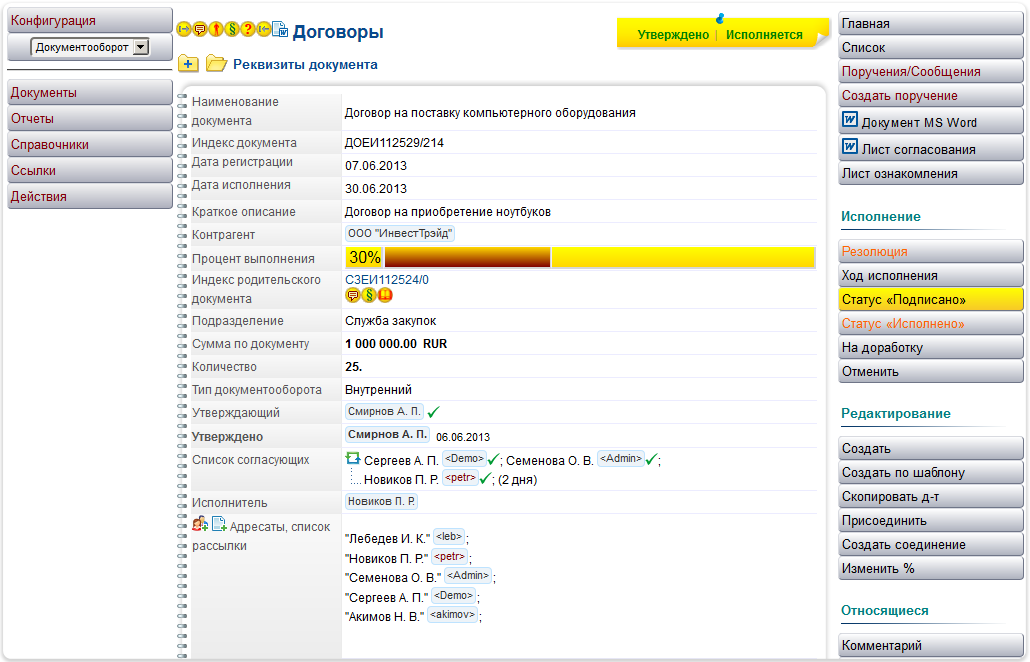Click the open folder icon near Реквизиты документа
1030x662 pixels.
click(x=216, y=64)
